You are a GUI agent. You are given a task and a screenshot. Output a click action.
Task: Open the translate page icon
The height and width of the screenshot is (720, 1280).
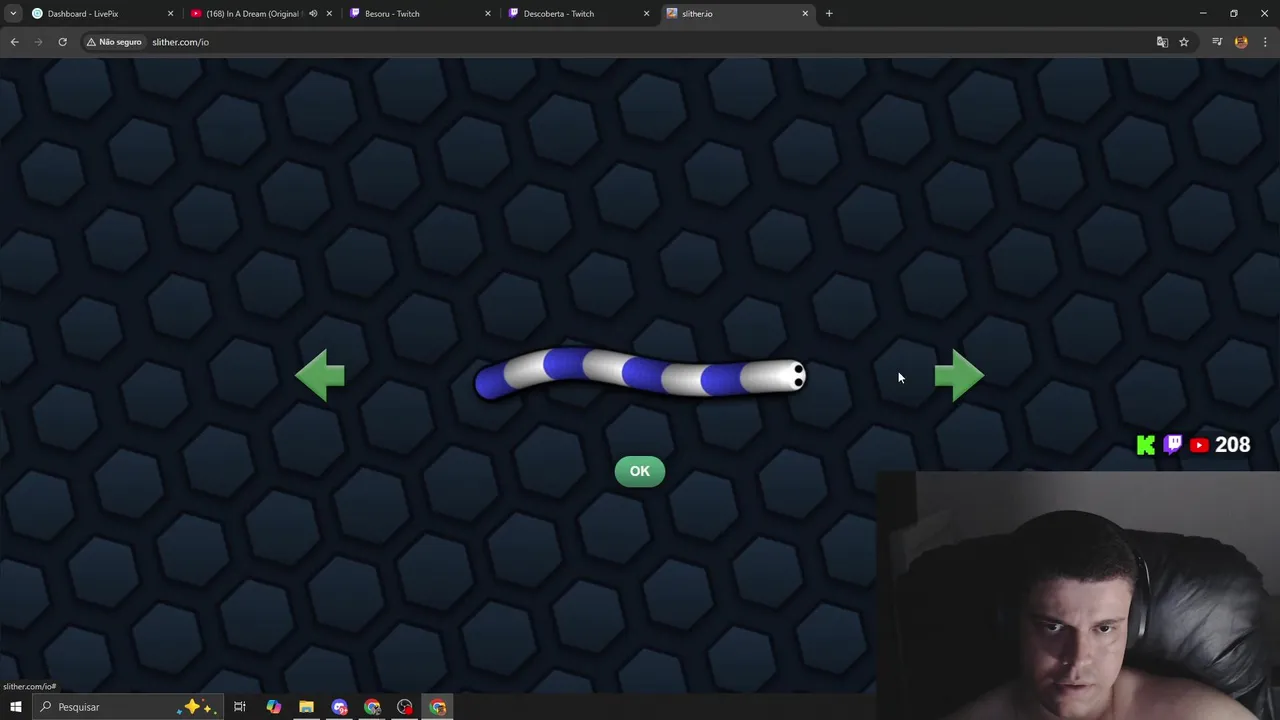[x=1162, y=42]
